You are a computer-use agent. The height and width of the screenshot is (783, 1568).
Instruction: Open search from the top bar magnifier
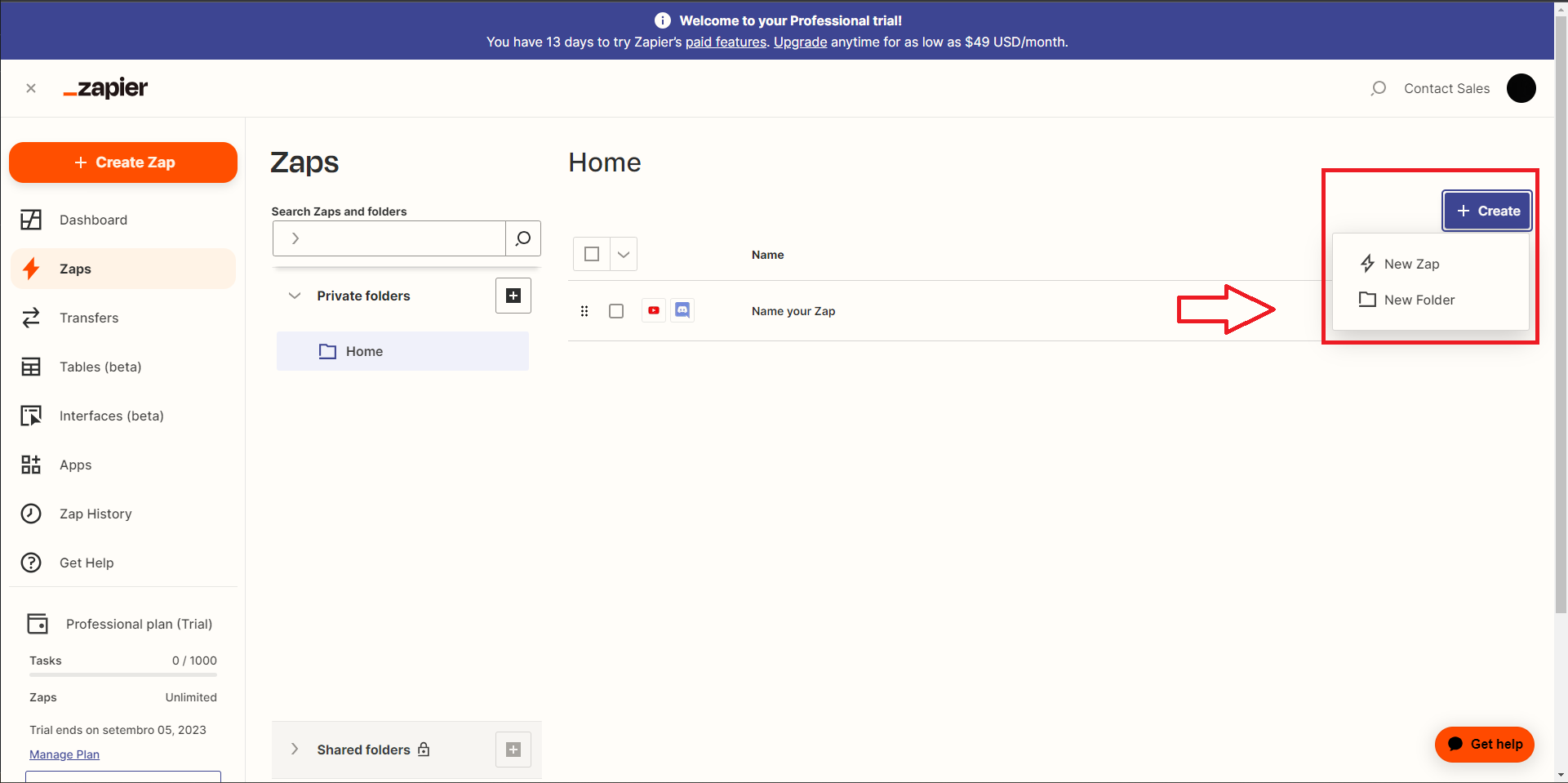(1379, 88)
